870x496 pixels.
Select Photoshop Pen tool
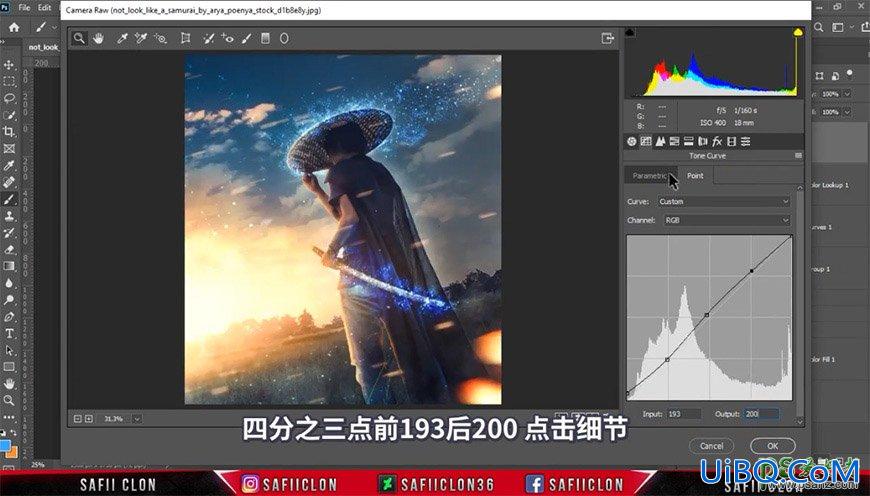[x=9, y=317]
